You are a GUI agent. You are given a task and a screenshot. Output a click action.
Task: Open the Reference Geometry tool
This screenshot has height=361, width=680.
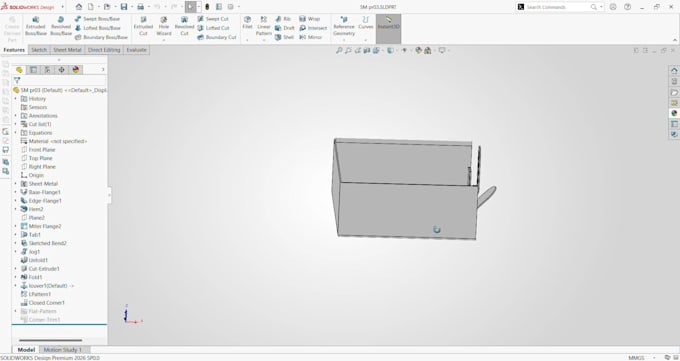pyautogui.click(x=344, y=26)
